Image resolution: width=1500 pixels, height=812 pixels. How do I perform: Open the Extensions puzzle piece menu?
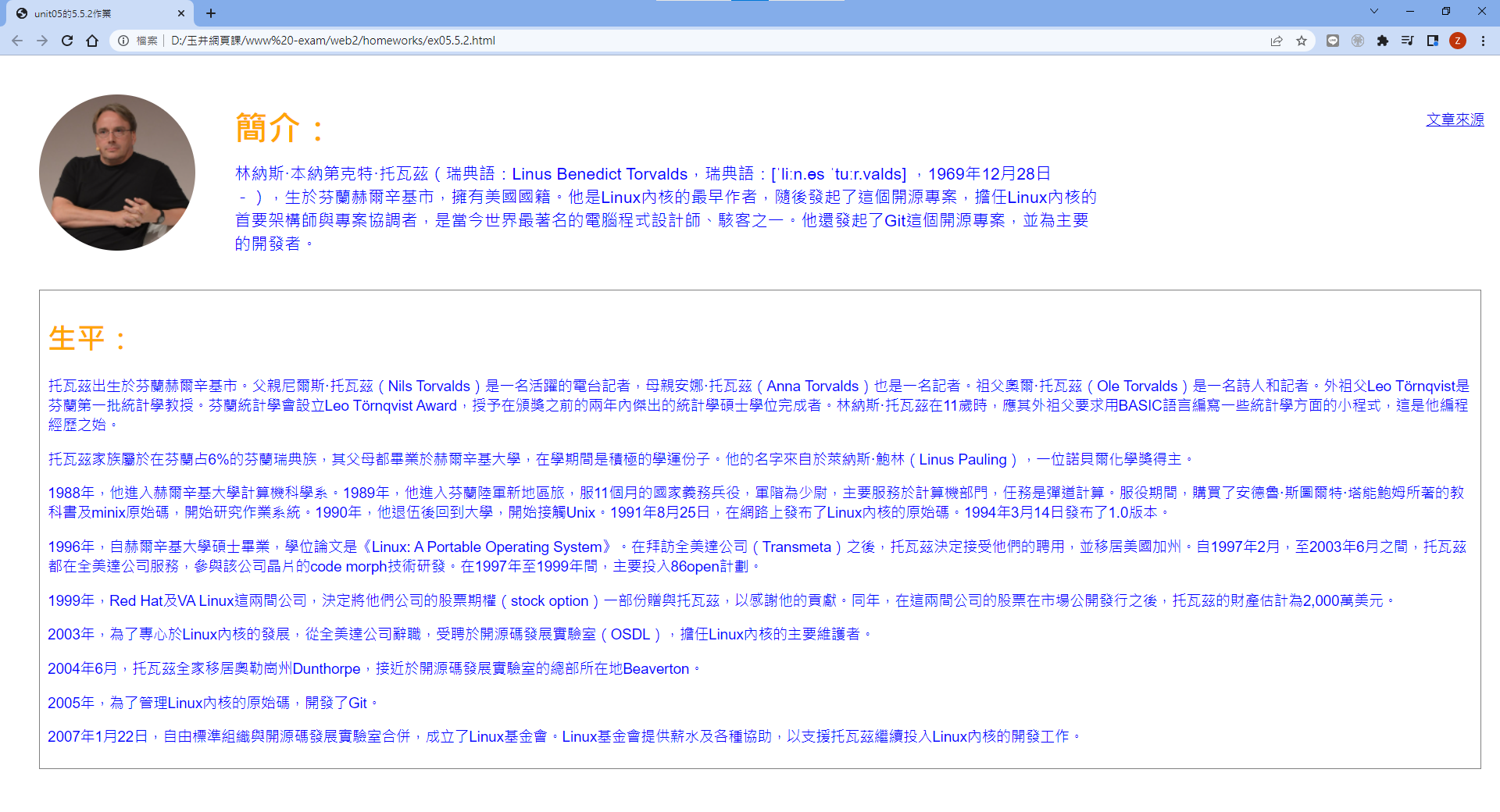[1383, 41]
